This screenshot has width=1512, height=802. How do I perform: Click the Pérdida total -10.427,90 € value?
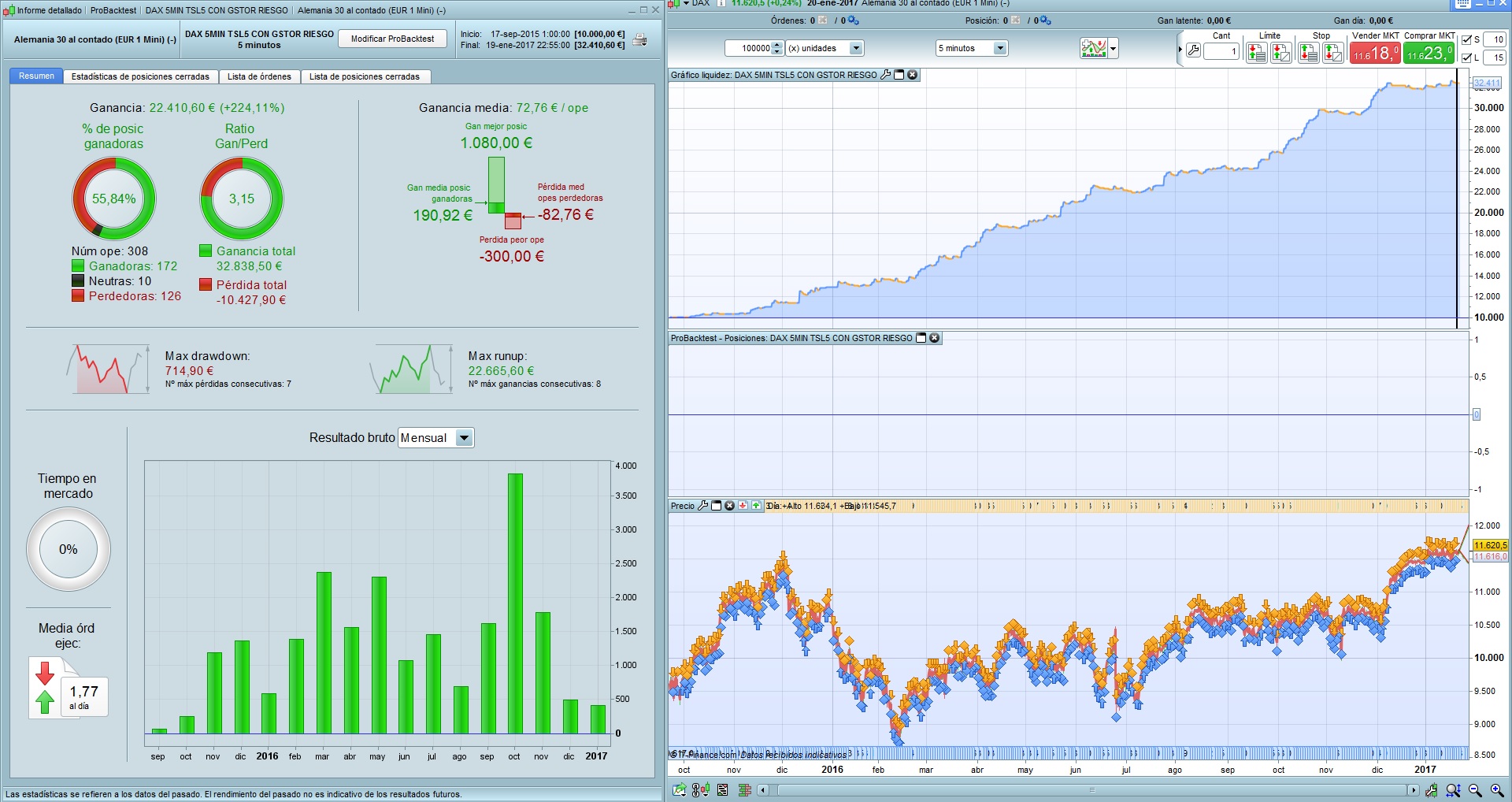(x=251, y=300)
